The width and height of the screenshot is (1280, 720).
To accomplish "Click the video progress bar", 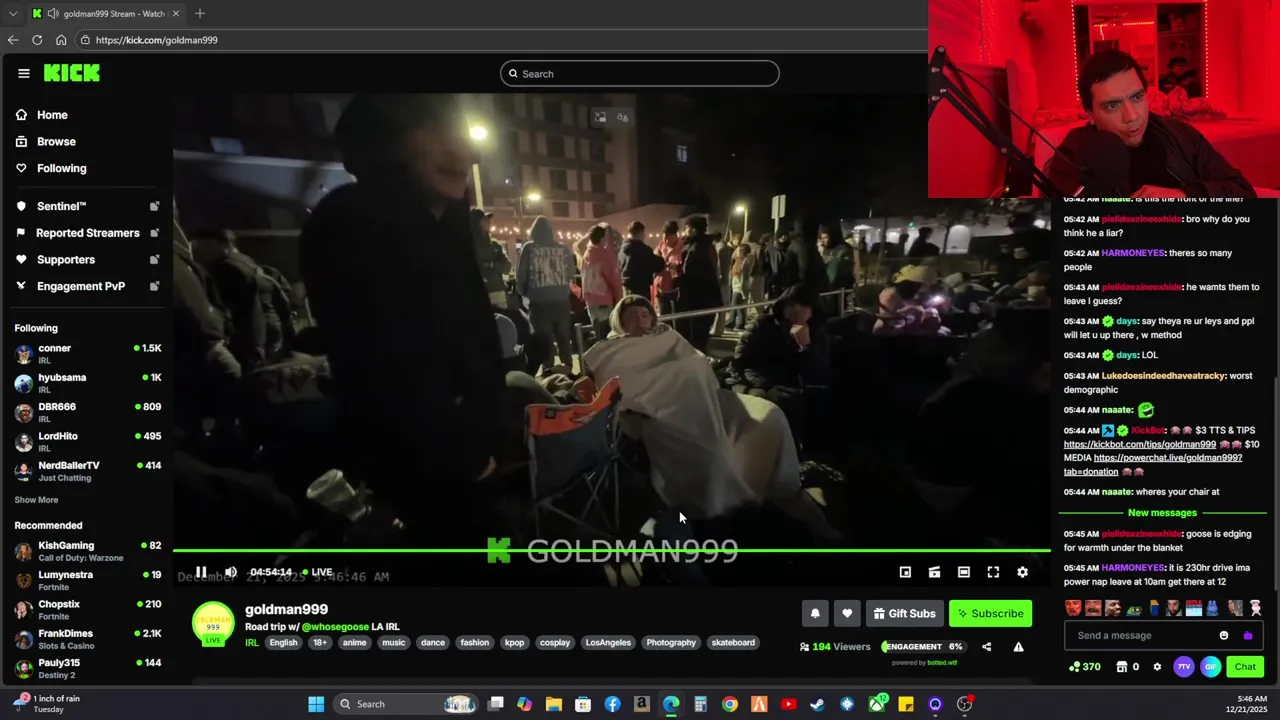I will point(612,550).
